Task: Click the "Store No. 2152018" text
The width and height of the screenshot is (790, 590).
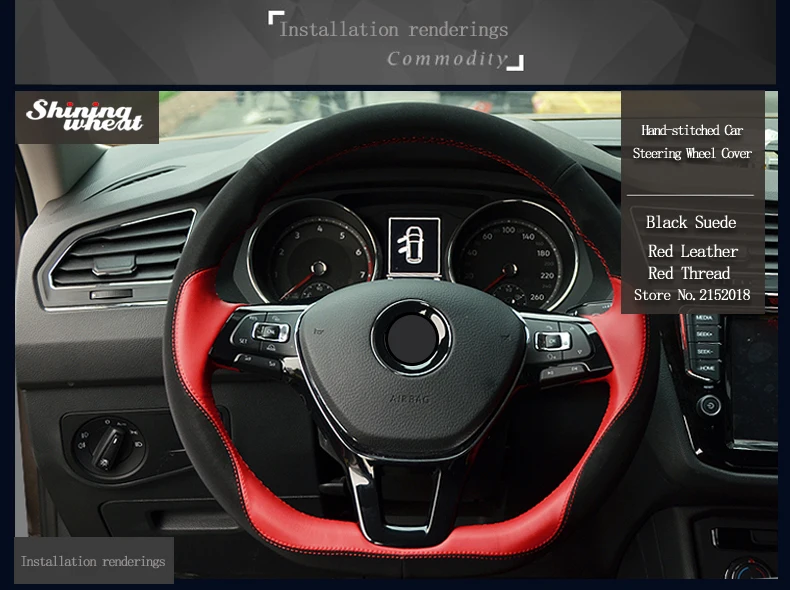Action: [692, 295]
